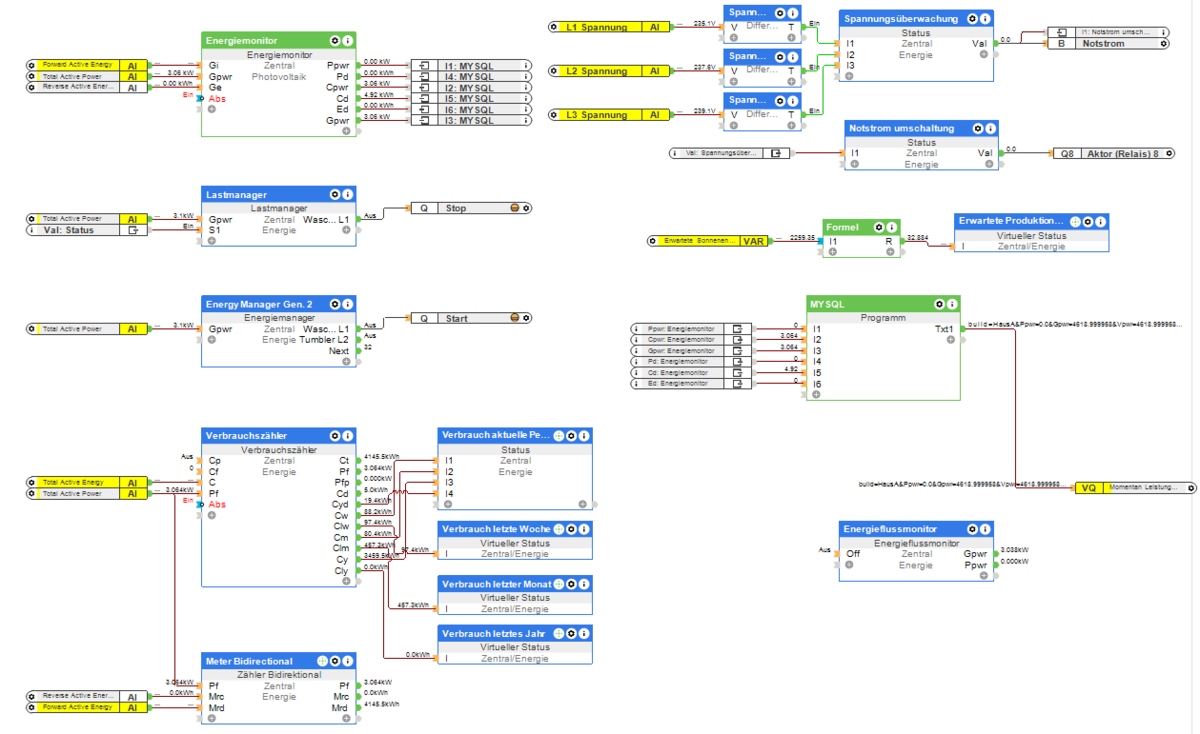
Task: Toggle orange status indicator on Q Stop output
Action: (515, 208)
